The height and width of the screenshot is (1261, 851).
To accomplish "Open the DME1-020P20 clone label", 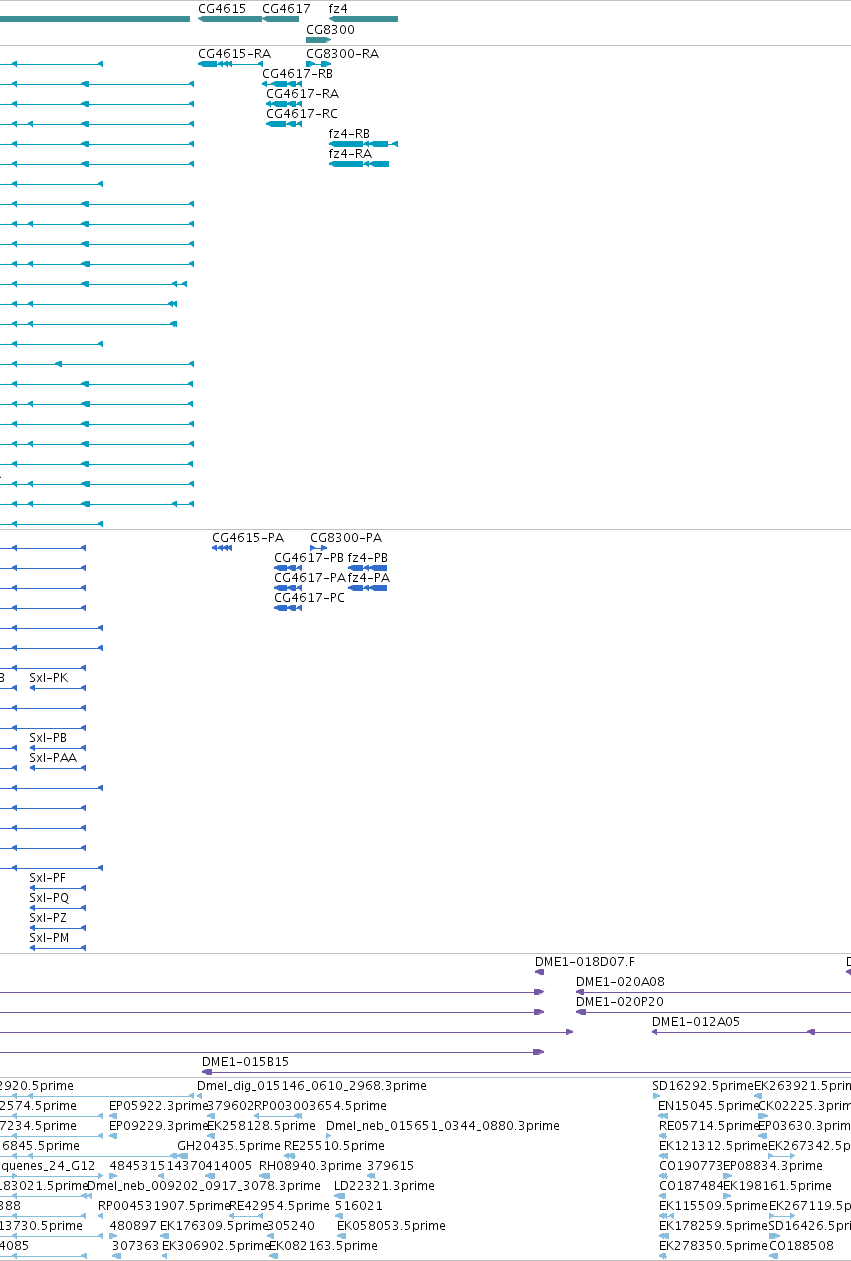I will pos(620,1002).
